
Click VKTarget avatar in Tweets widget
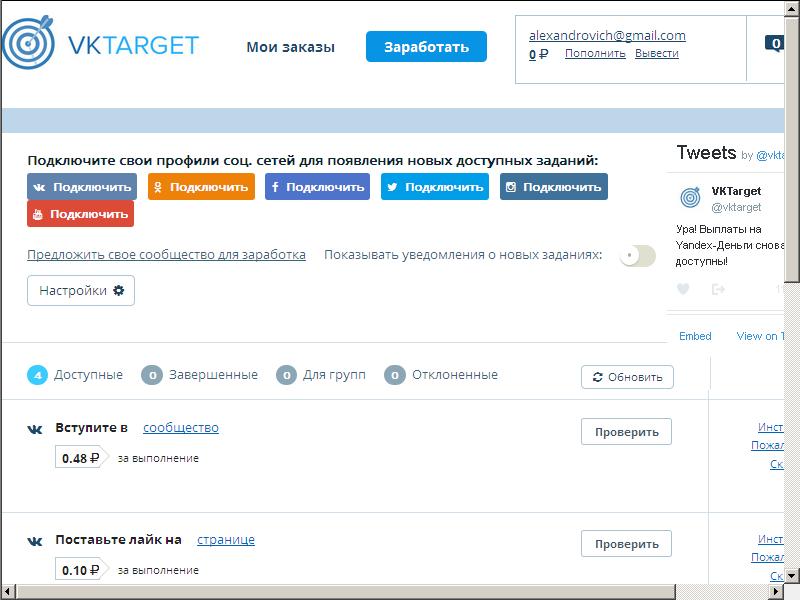pos(690,197)
